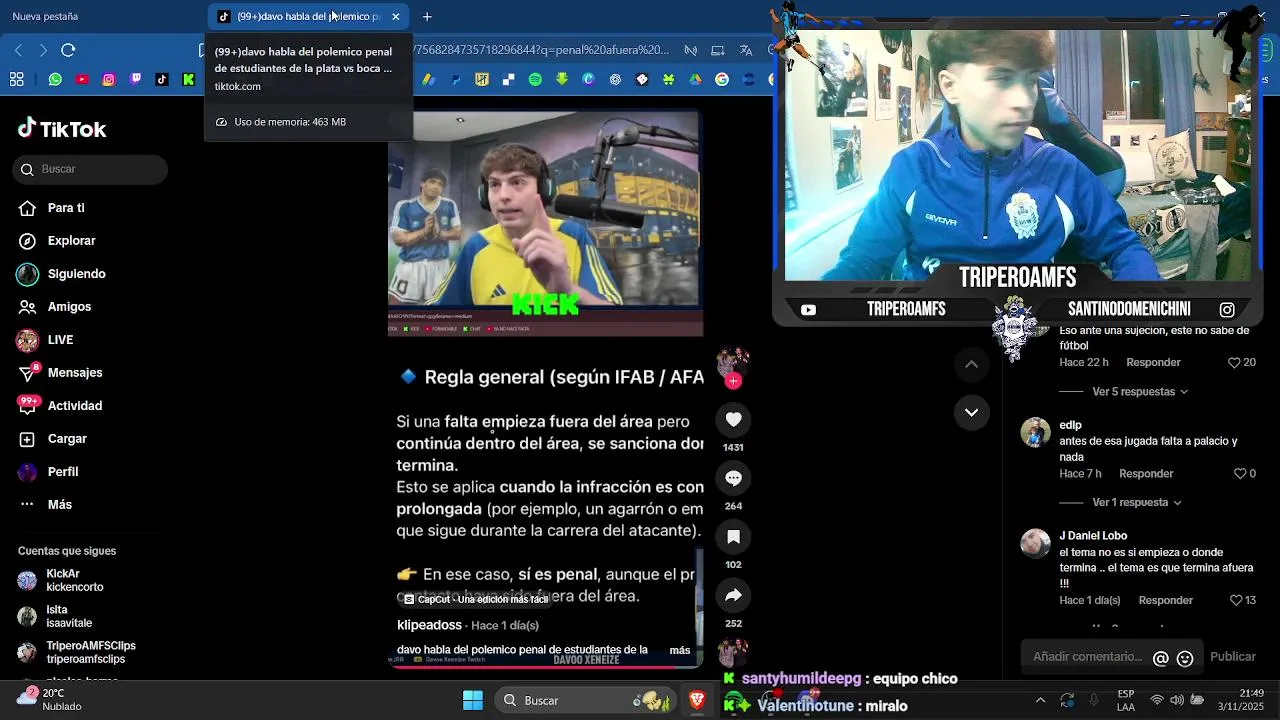Screen dimensions: 1280x720
Task: Open the Spotify bookmark icon
Action: 535,79
